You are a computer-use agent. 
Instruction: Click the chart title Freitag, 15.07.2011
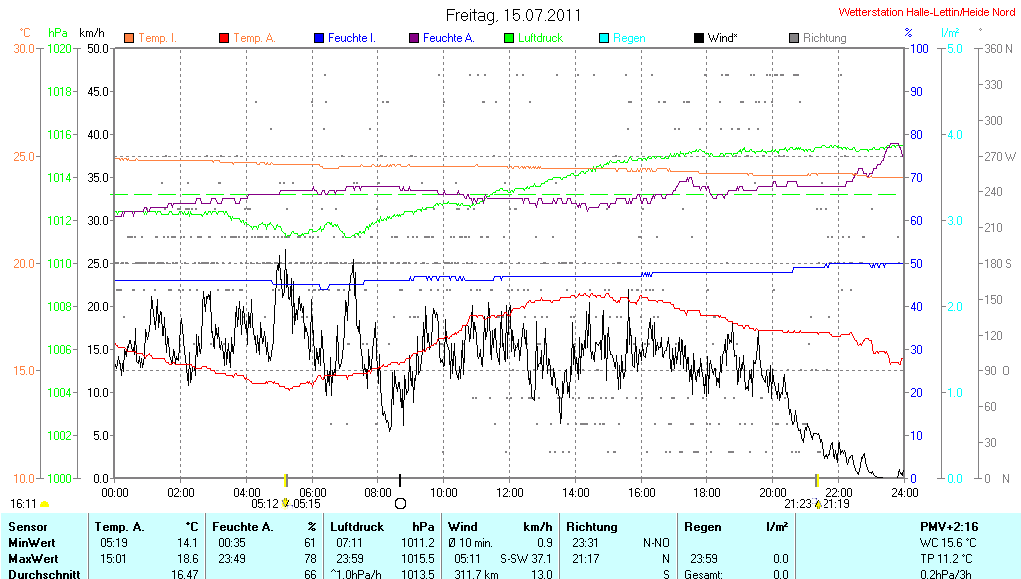coord(512,15)
